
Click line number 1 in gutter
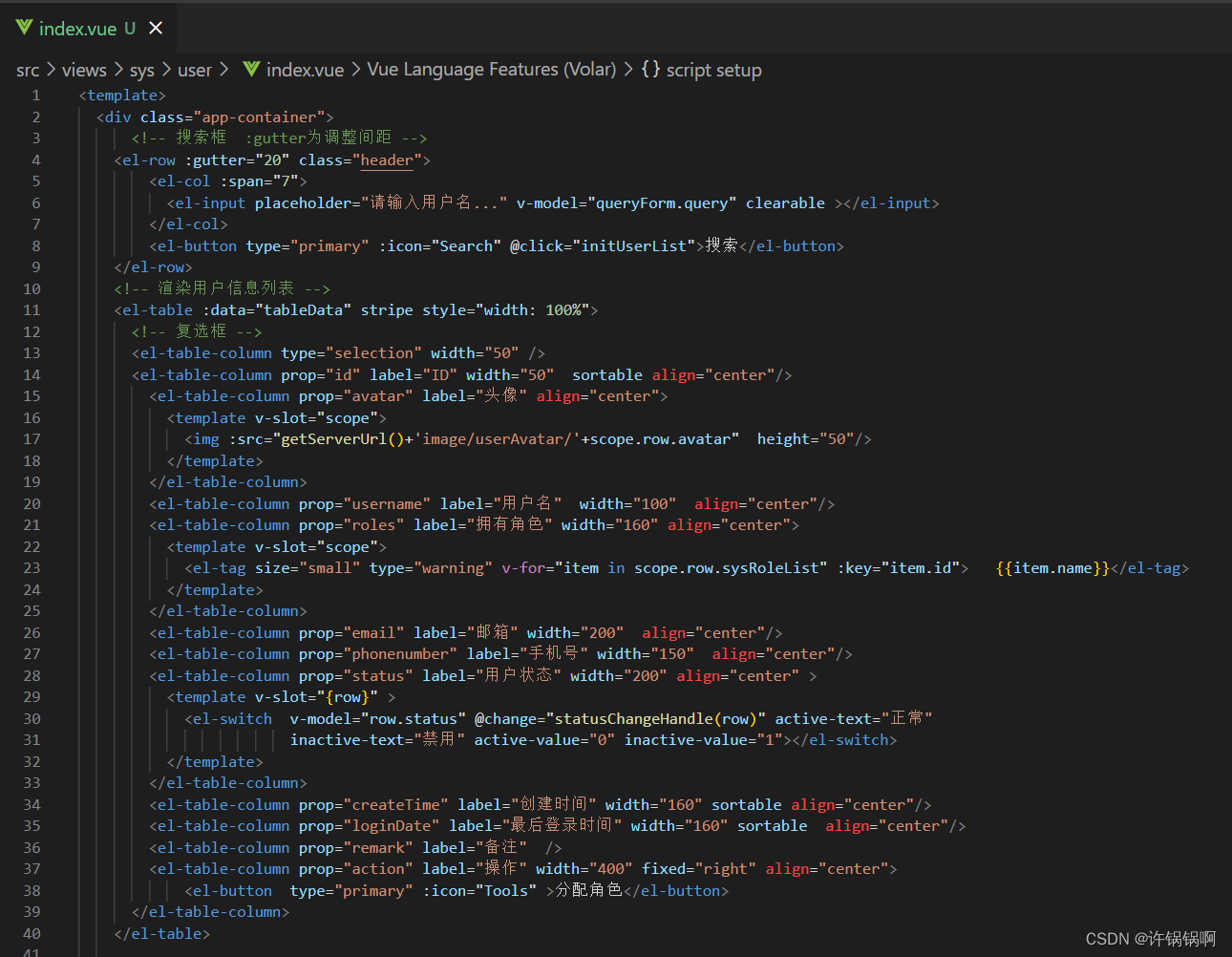pyautogui.click(x=36, y=96)
